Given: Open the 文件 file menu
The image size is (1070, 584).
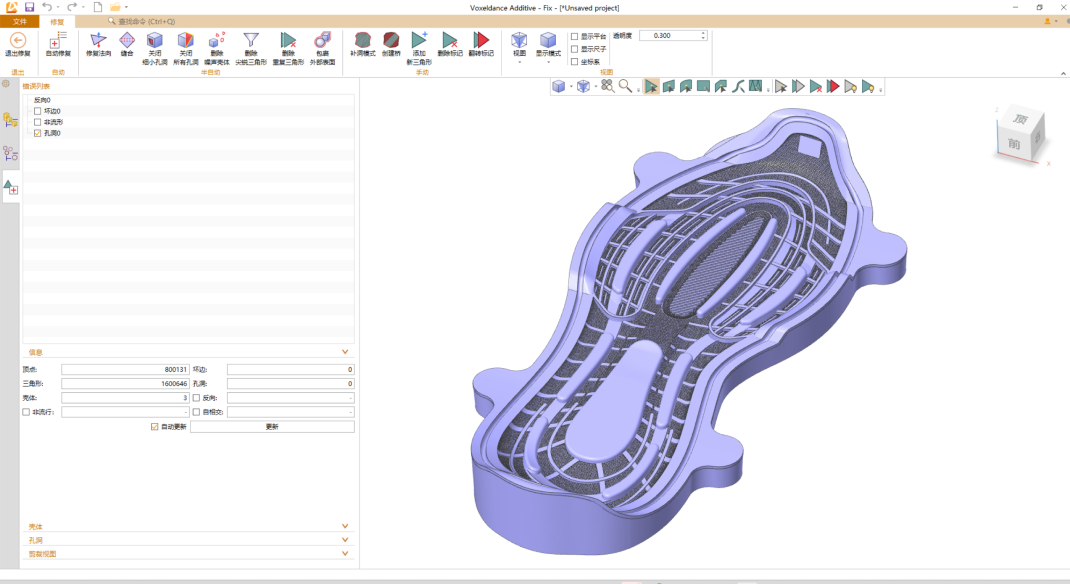Looking at the screenshot, I should click(19, 21).
